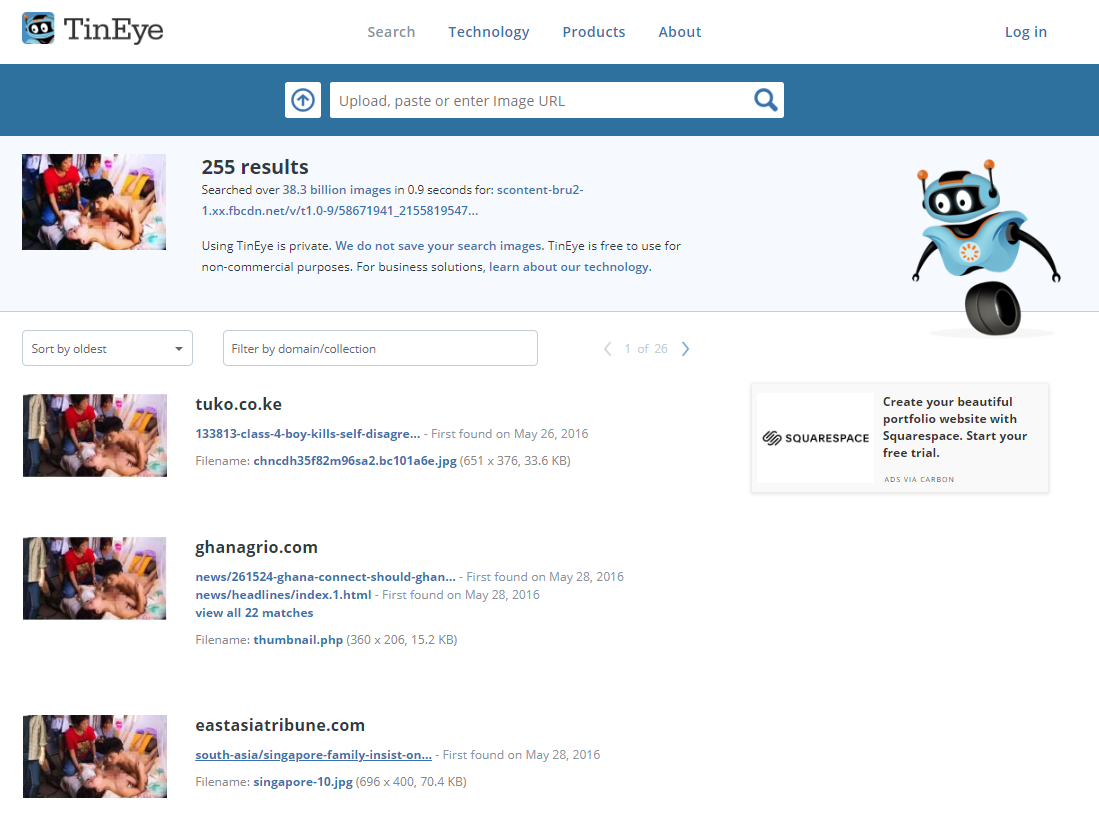Image resolution: width=1099 pixels, height=821 pixels.
Task: Click the Squarespace ad logo
Action: tap(816, 438)
